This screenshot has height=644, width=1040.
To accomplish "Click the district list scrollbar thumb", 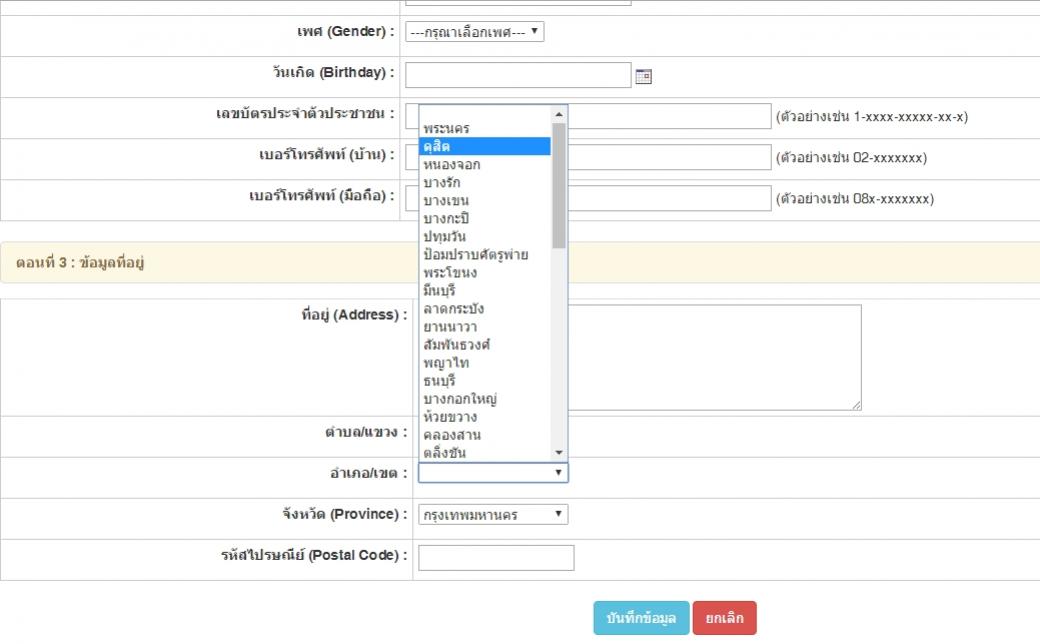I will [559, 185].
